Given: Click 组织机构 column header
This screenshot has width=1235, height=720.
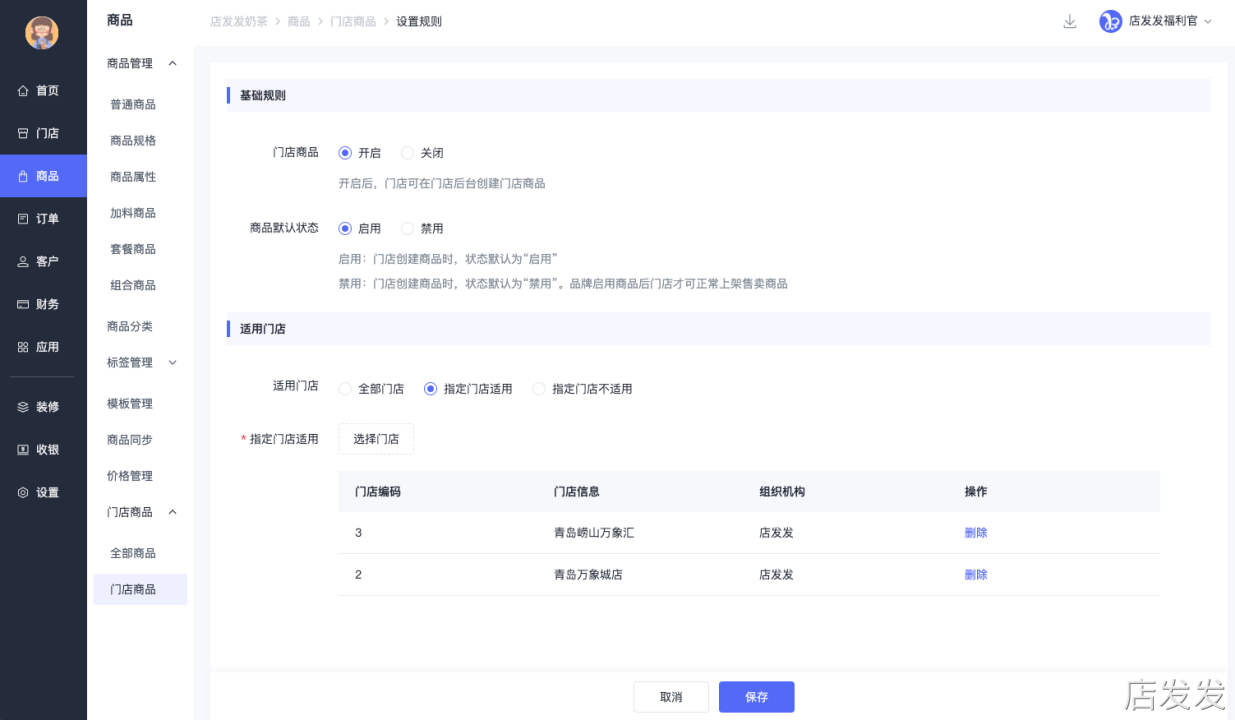Looking at the screenshot, I should [782, 492].
